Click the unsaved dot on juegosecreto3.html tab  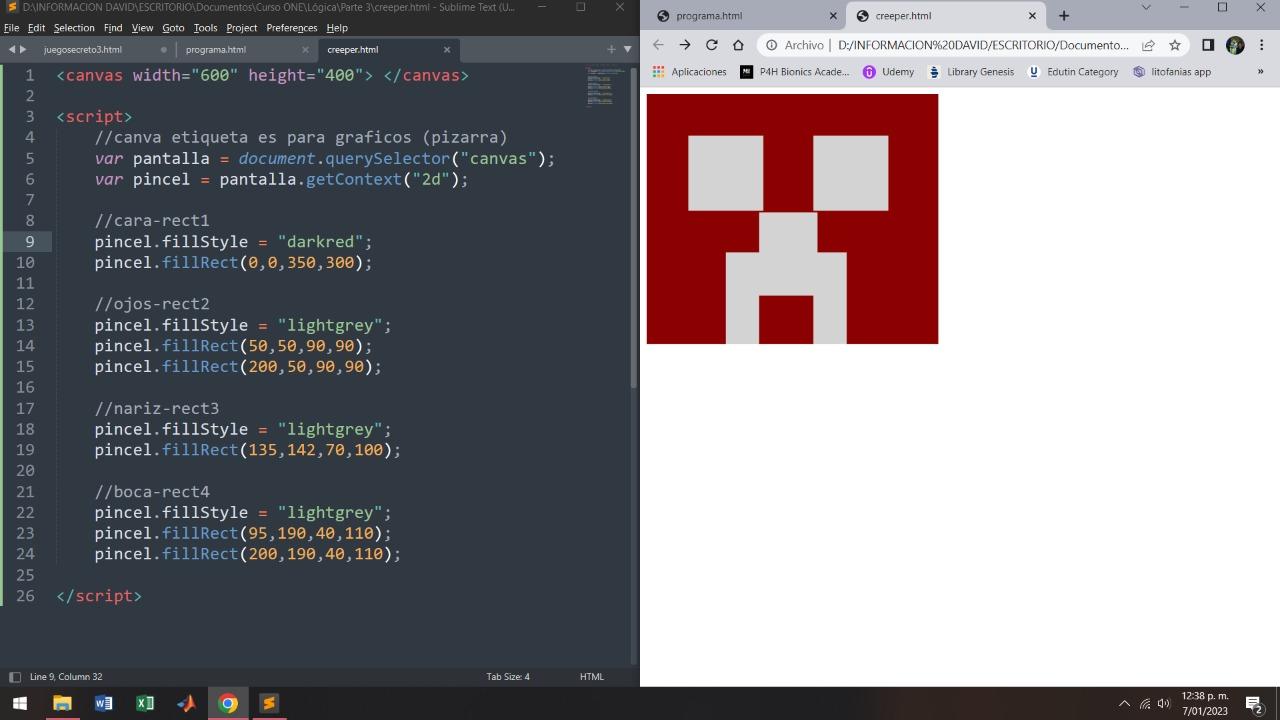pos(163,49)
